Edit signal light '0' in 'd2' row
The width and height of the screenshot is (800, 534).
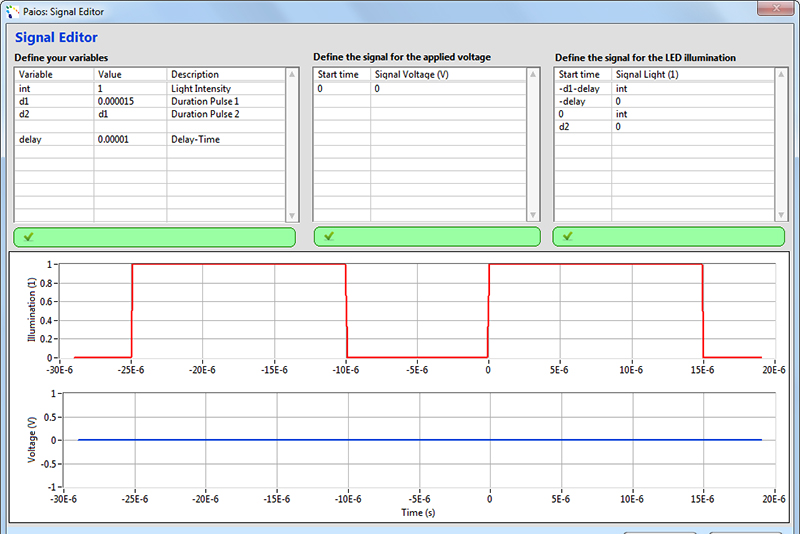click(x=693, y=126)
